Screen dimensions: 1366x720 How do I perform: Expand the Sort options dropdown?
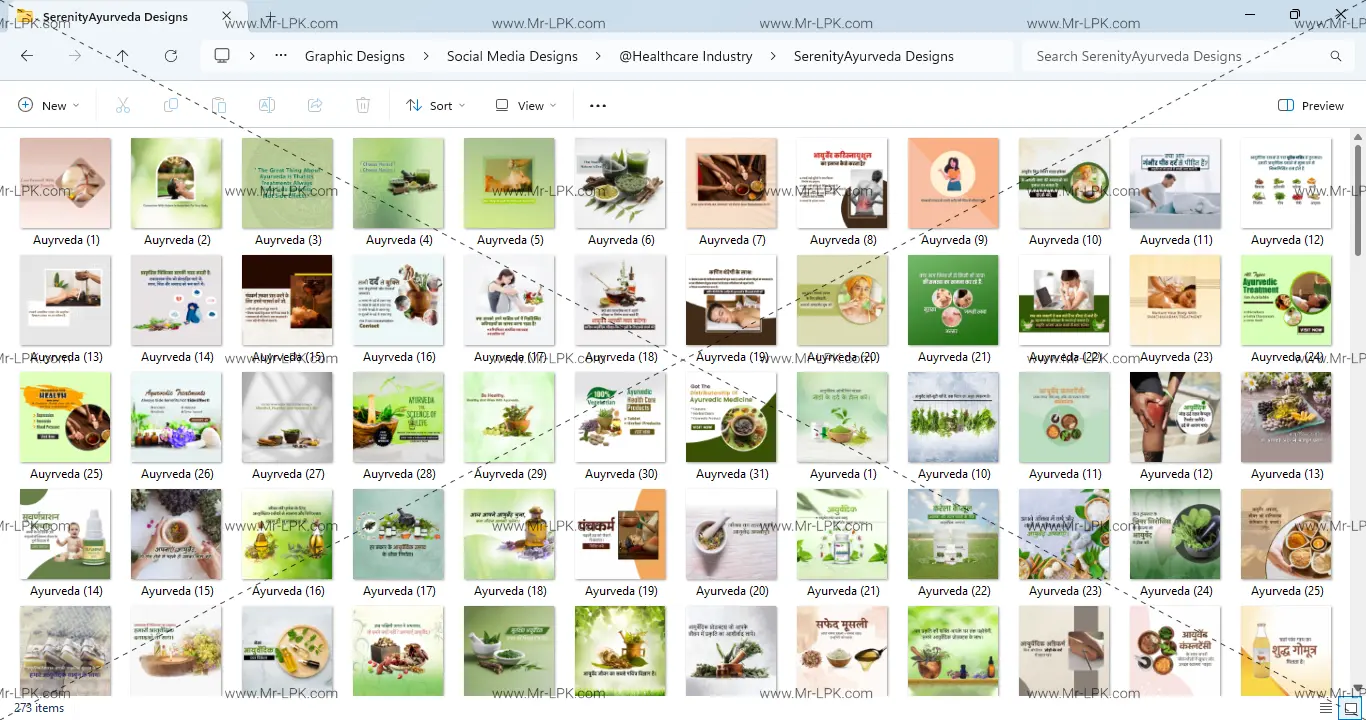(x=435, y=105)
